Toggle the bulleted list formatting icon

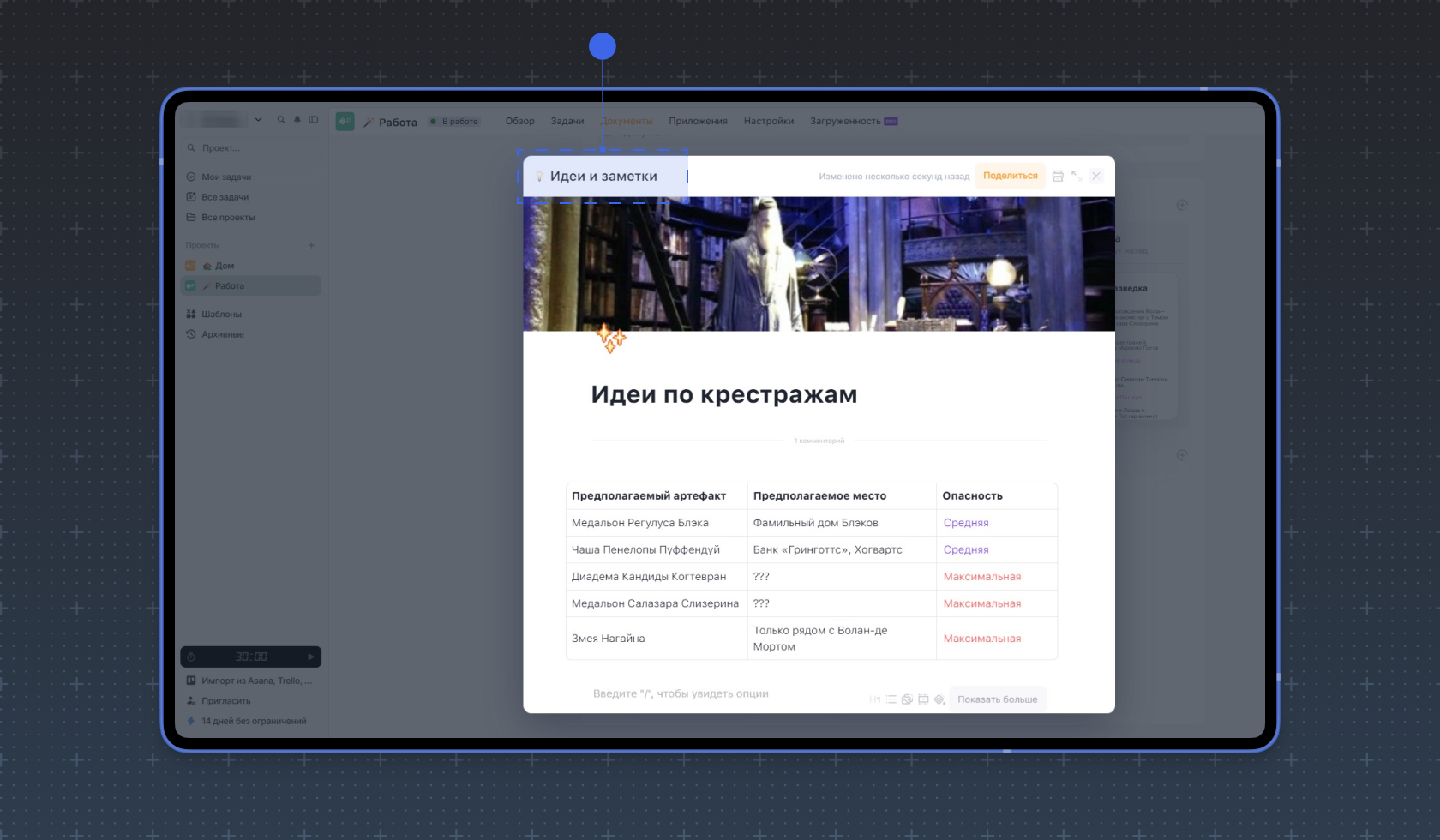[x=891, y=699]
